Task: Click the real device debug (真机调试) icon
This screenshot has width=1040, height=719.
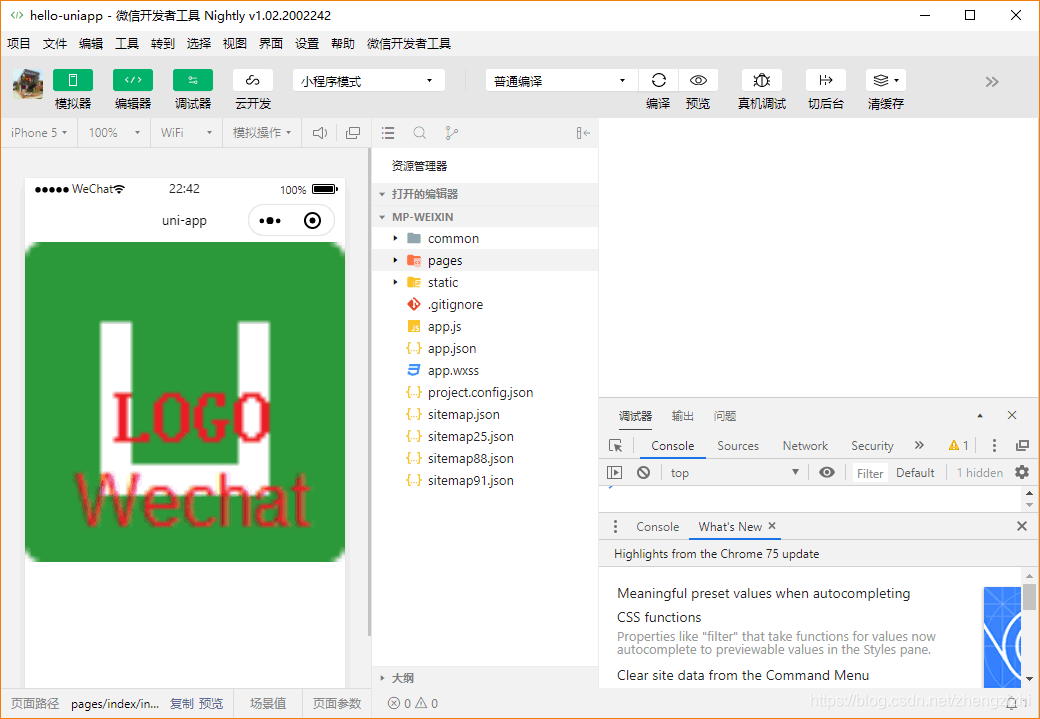Action: pyautogui.click(x=761, y=80)
